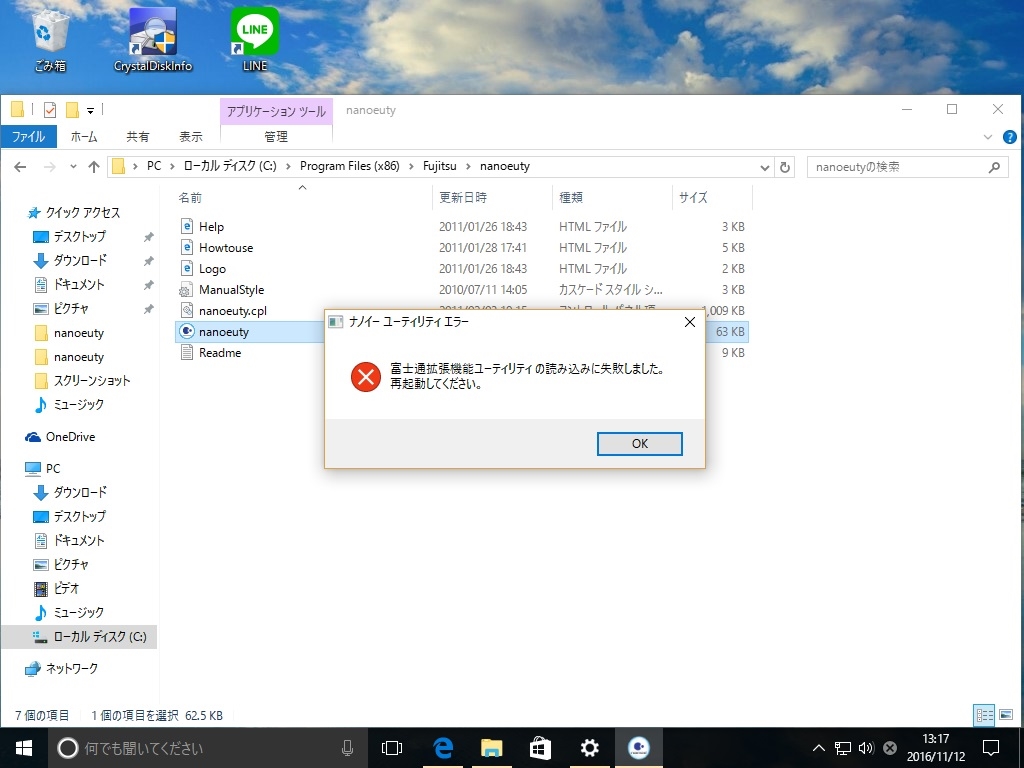Select the Help HTML file
The height and width of the screenshot is (768, 1024).
pyautogui.click(x=211, y=227)
